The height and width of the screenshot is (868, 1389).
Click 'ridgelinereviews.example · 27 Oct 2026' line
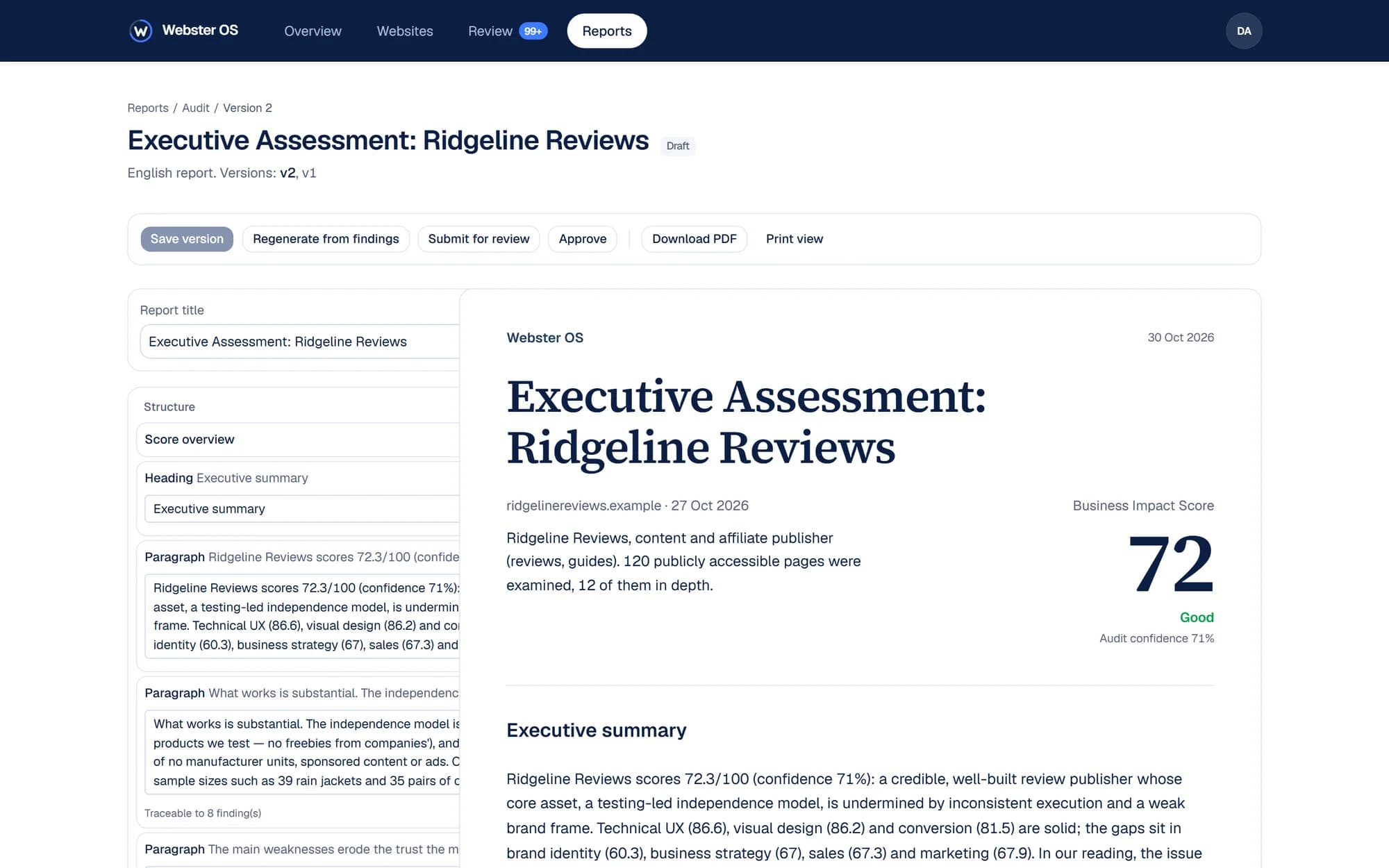(x=627, y=506)
